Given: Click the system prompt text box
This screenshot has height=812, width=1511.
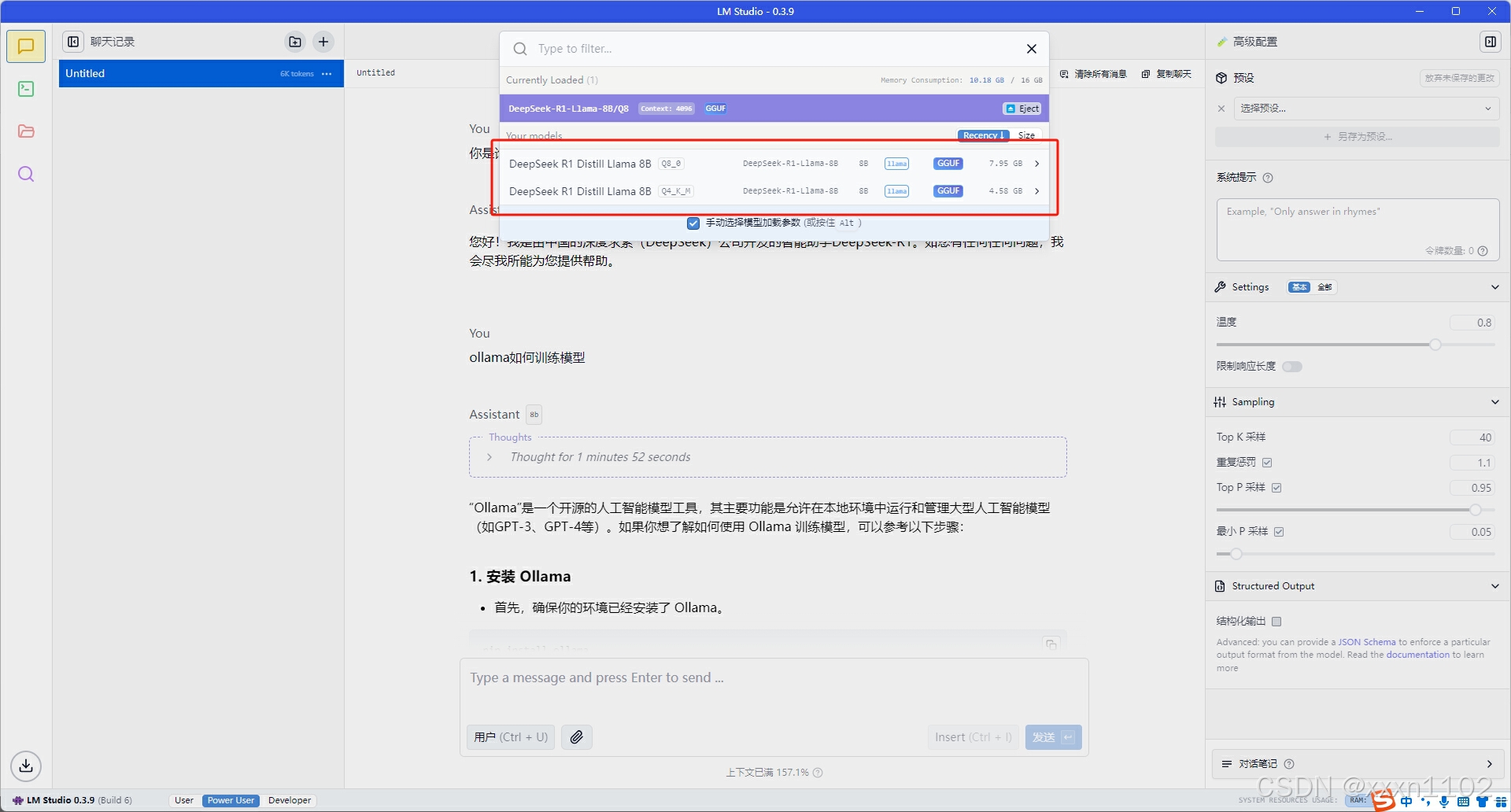Looking at the screenshot, I should click(1358, 229).
